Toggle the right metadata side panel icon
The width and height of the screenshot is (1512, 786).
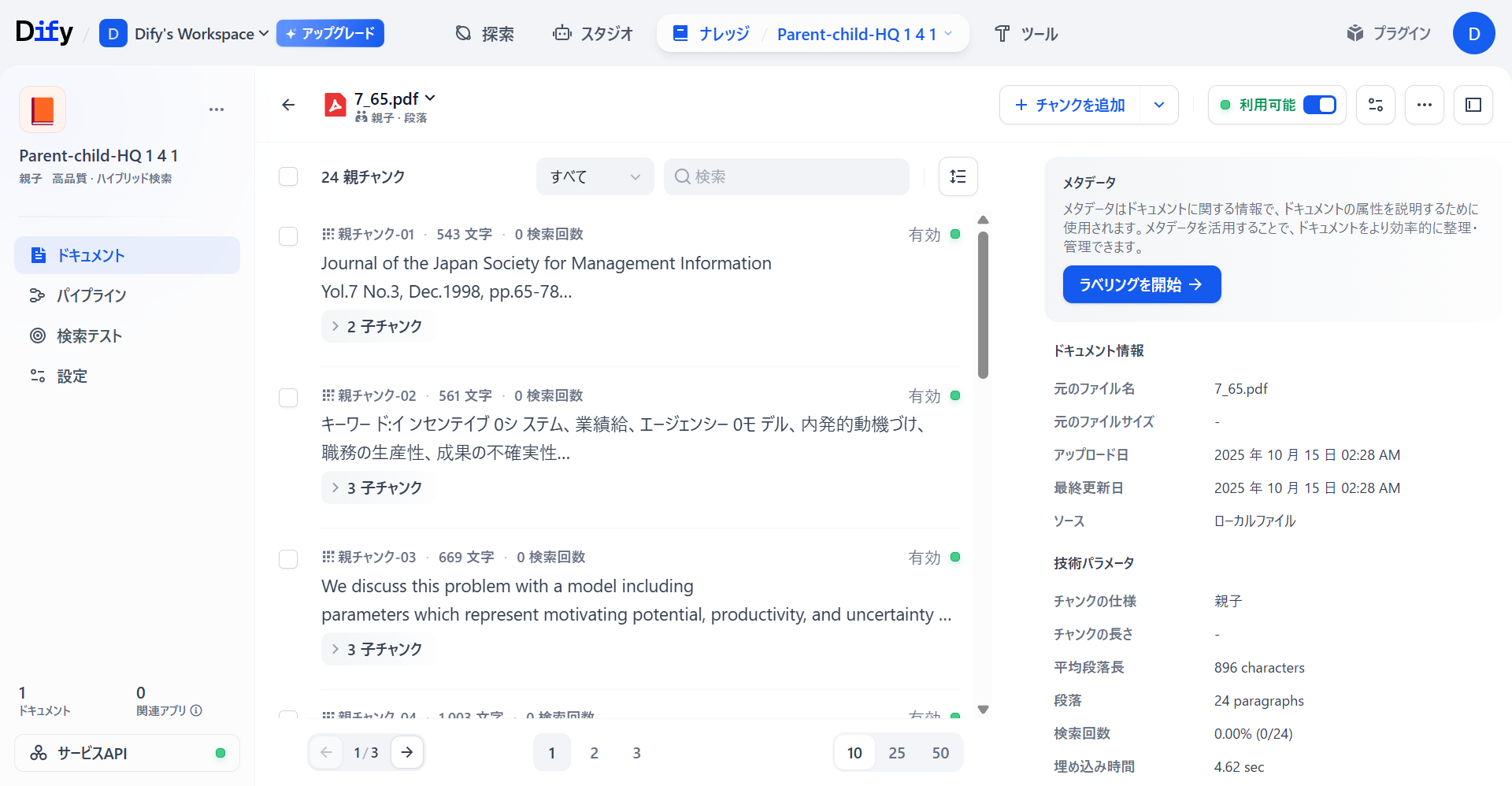pos(1473,105)
